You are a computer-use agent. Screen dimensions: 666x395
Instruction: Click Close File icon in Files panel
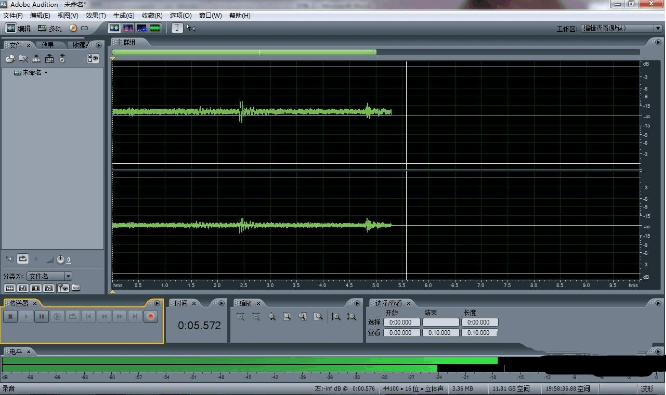pos(23,59)
